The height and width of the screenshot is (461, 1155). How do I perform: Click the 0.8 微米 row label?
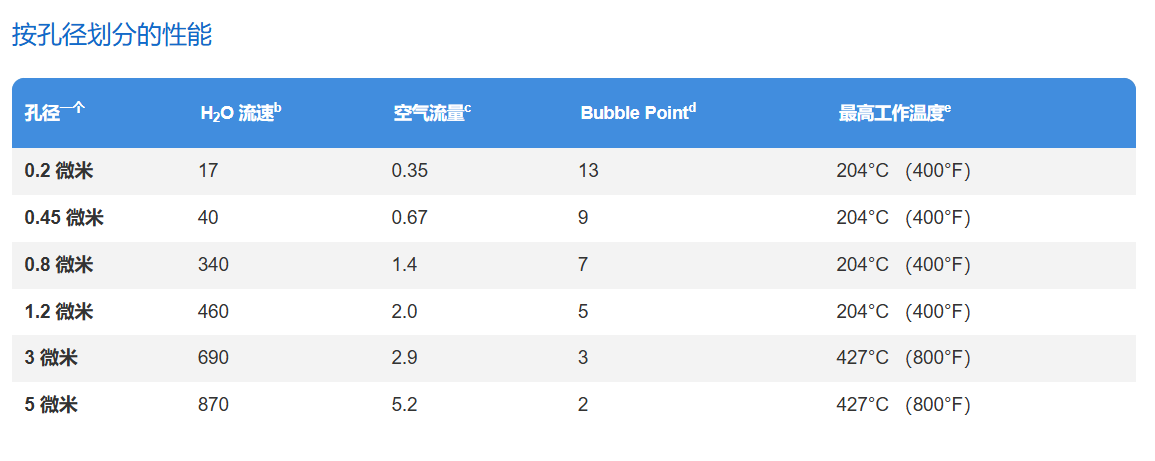click(x=59, y=265)
